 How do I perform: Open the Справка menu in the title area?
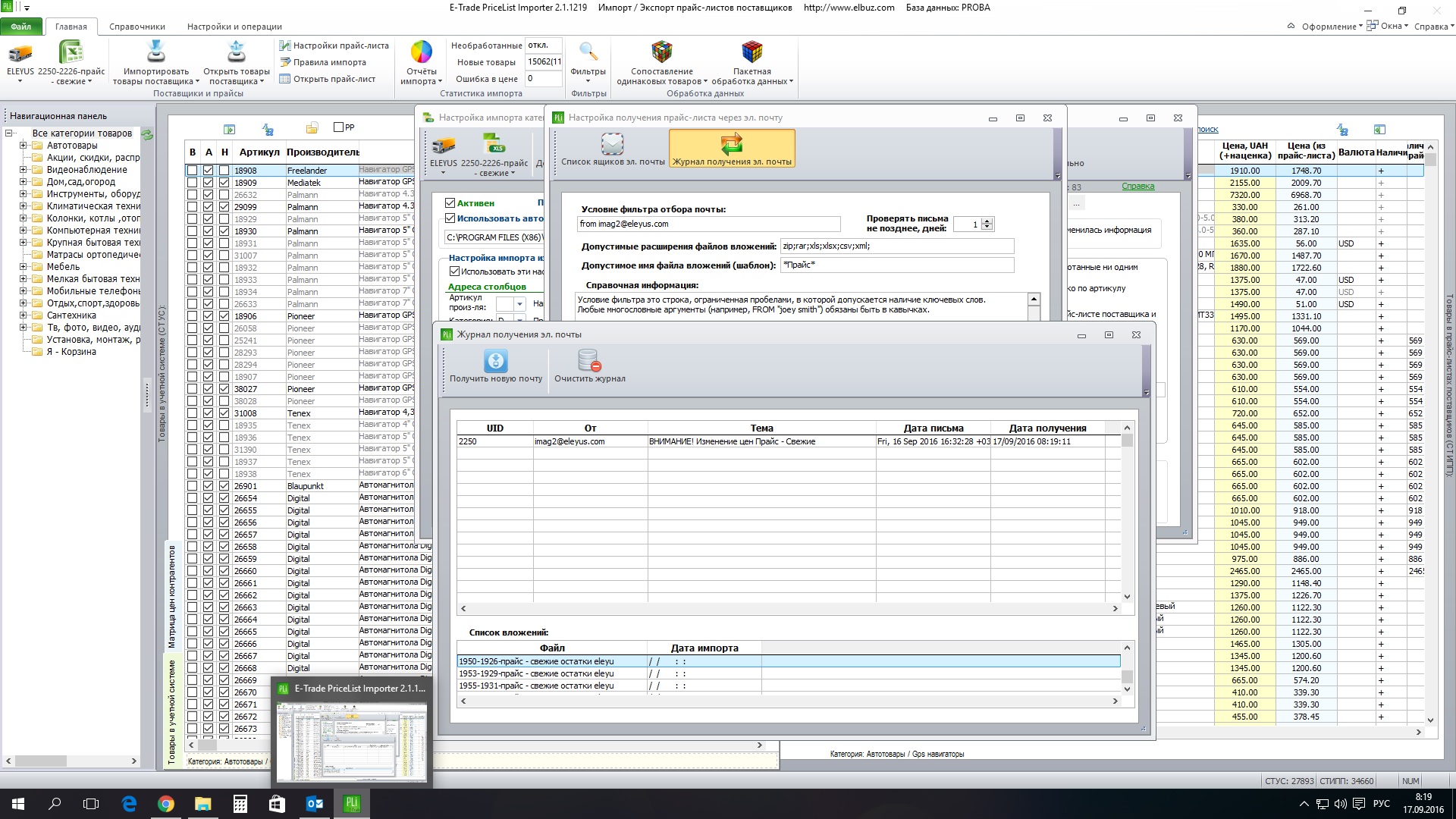coord(1434,27)
